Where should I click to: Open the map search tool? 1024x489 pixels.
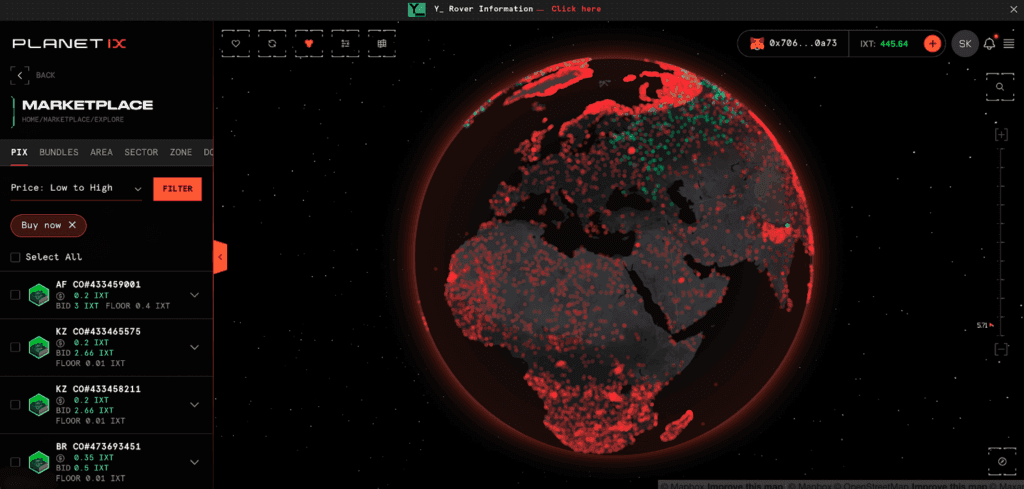pyautogui.click(x=1001, y=87)
